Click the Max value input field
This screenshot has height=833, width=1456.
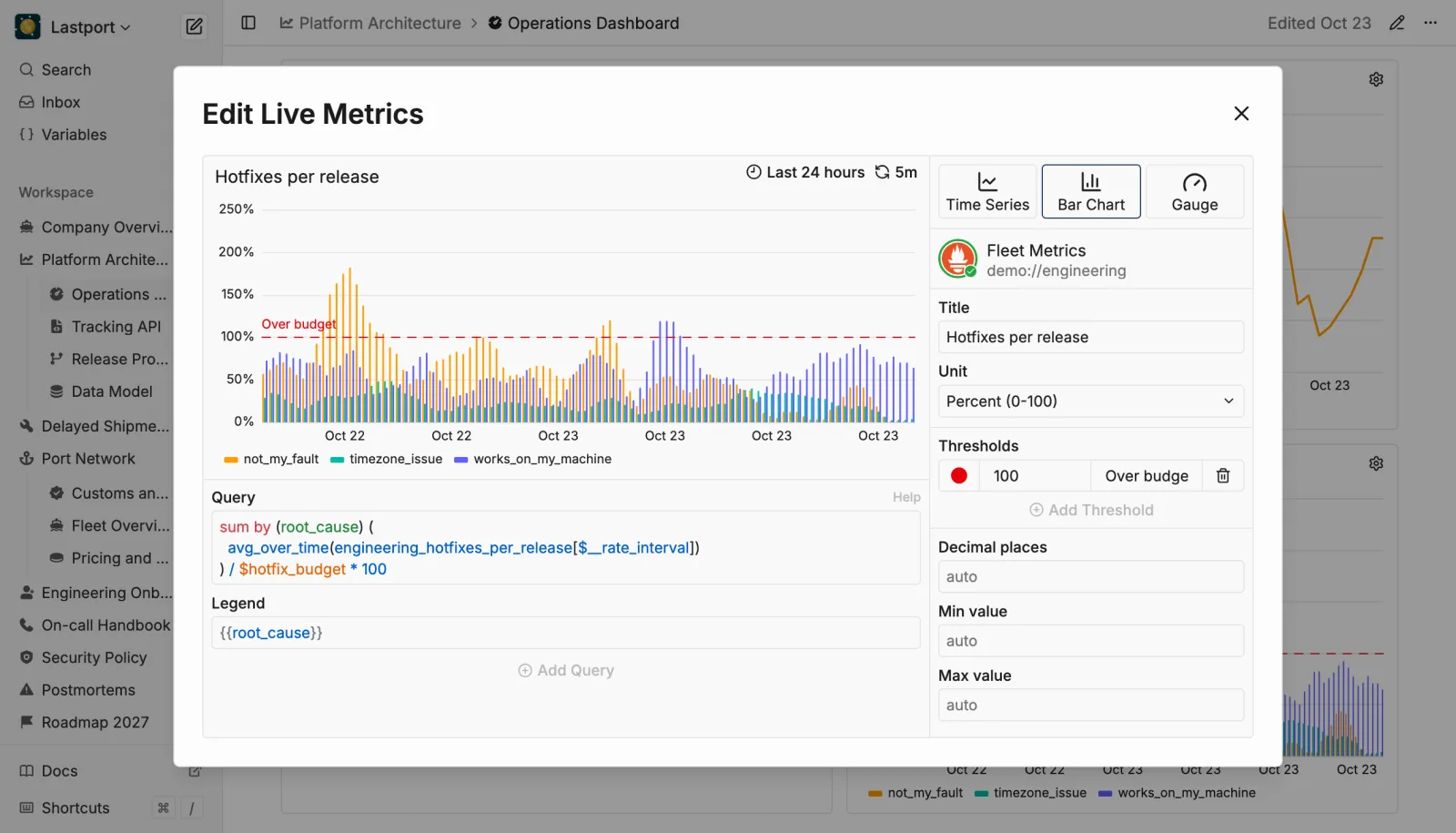click(x=1091, y=705)
